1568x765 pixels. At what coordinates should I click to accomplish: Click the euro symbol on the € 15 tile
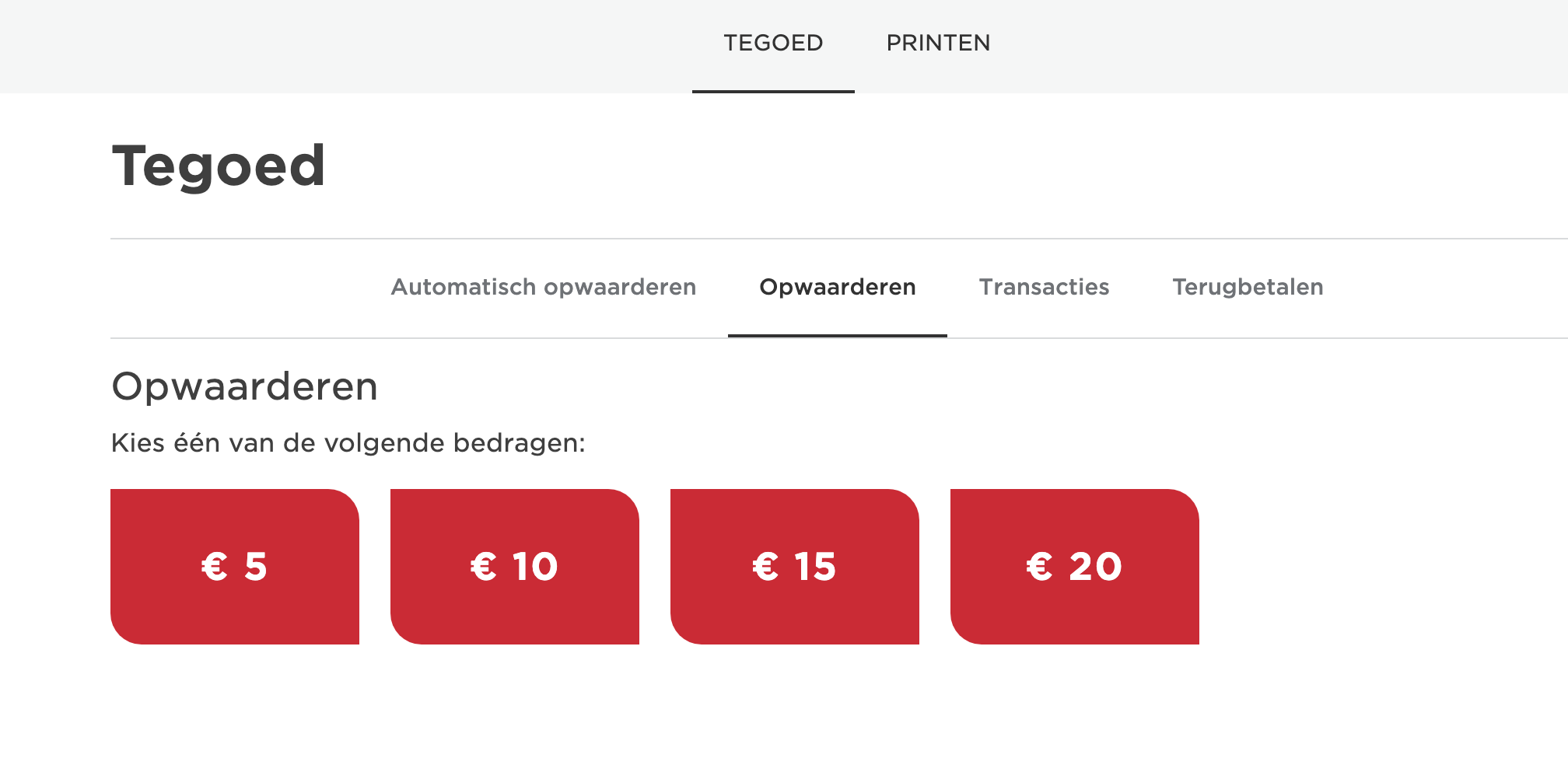[764, 568]
